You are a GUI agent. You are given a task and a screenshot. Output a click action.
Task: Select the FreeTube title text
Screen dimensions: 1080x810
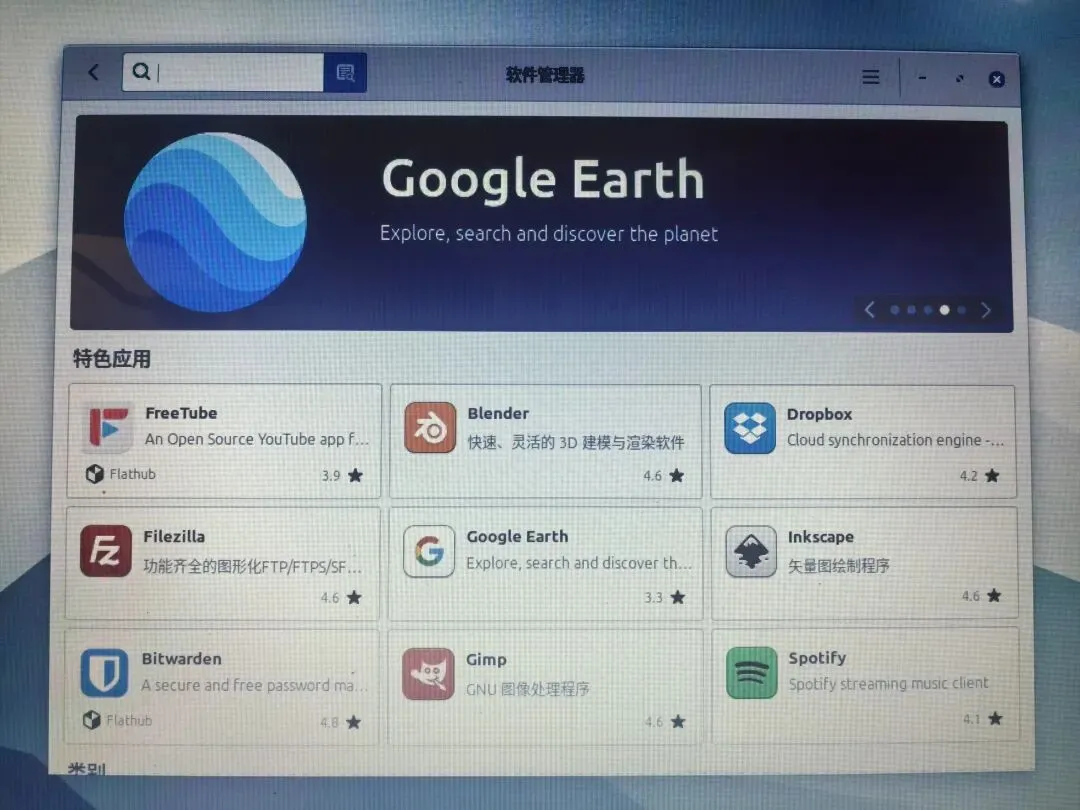tap(181, 413)
